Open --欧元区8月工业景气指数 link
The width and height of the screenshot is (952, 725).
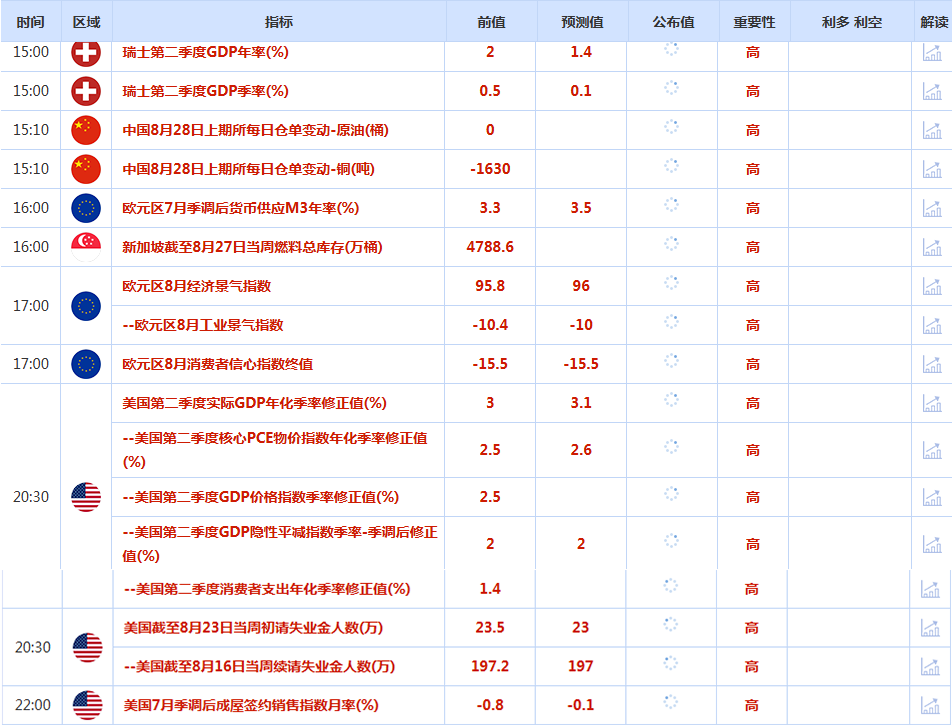click(203, 325)
